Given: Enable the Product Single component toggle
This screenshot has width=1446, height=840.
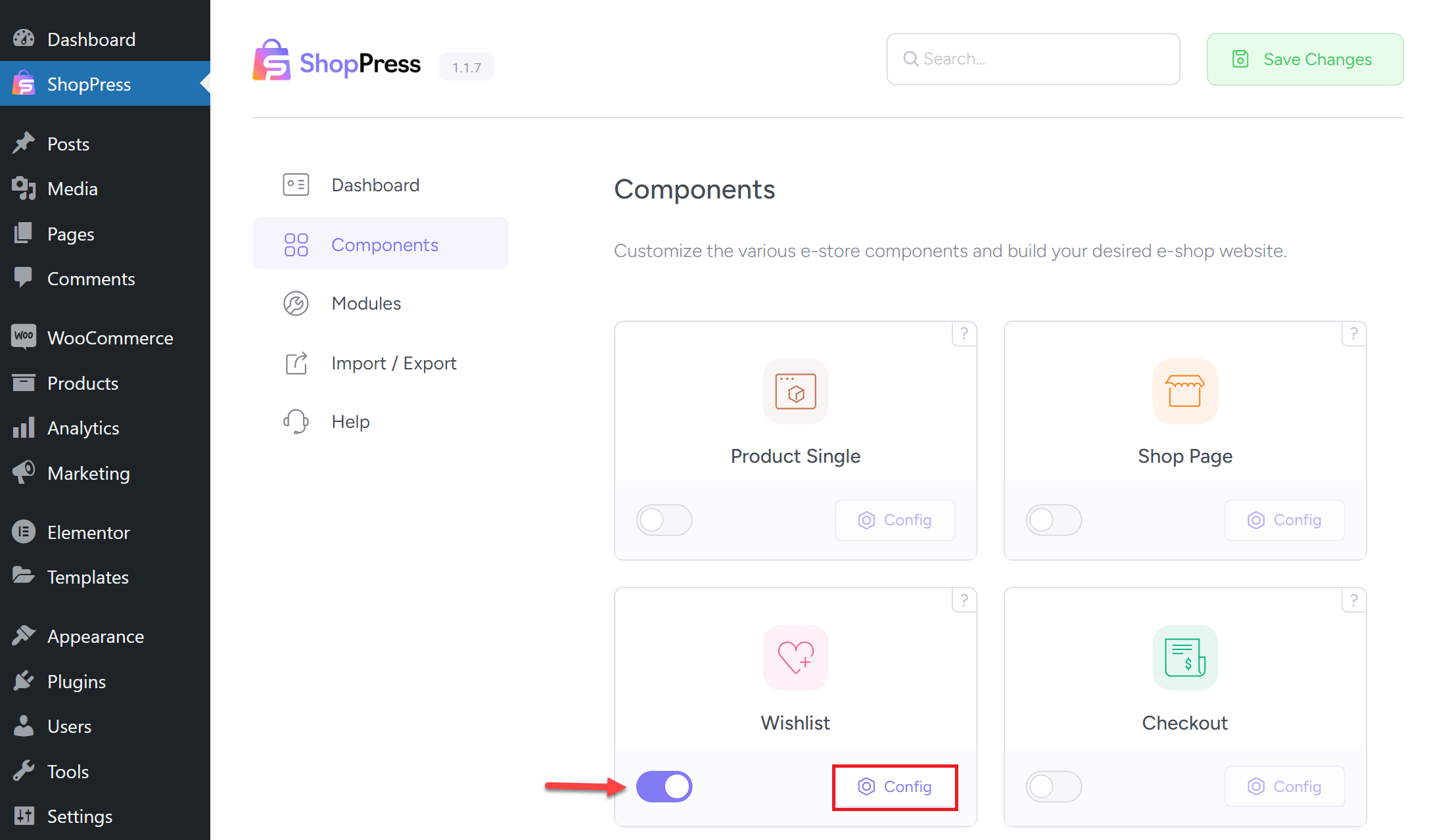Looking at the screenshot, I should point(664,520).
